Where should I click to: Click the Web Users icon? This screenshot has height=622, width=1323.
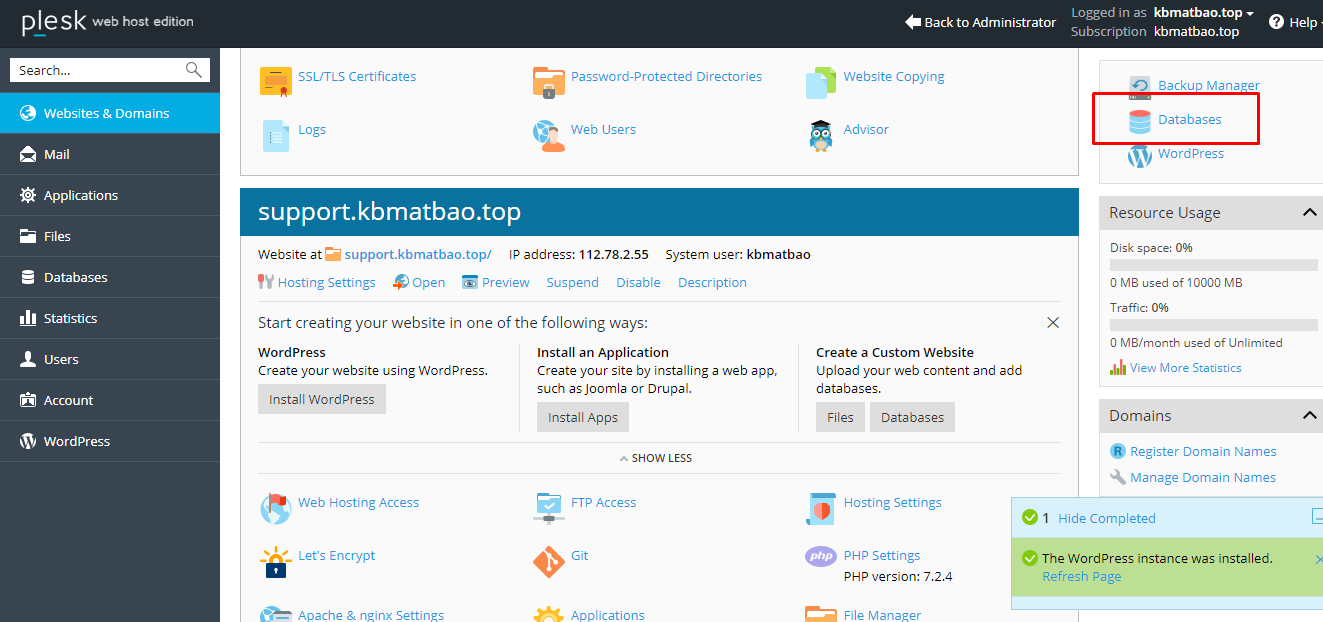click(x=548, y=134)
